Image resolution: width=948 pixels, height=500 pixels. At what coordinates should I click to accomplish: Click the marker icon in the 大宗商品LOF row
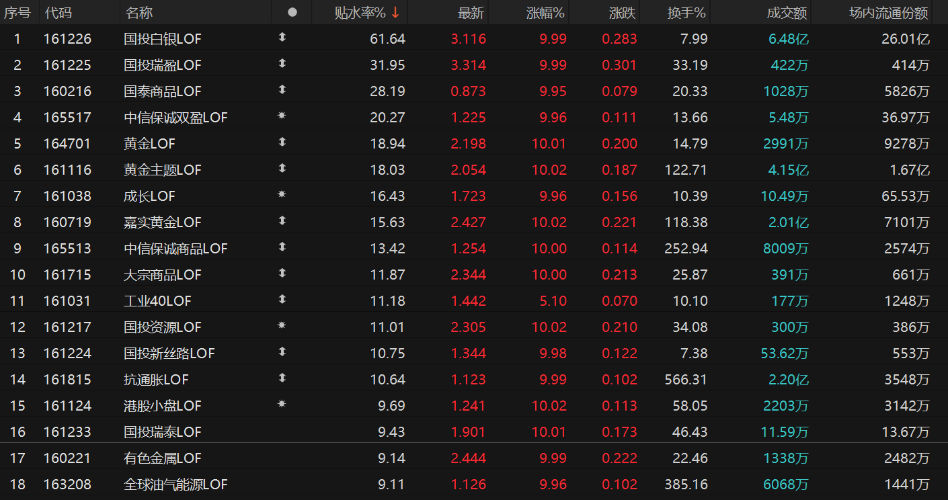(x=282, y=273)
